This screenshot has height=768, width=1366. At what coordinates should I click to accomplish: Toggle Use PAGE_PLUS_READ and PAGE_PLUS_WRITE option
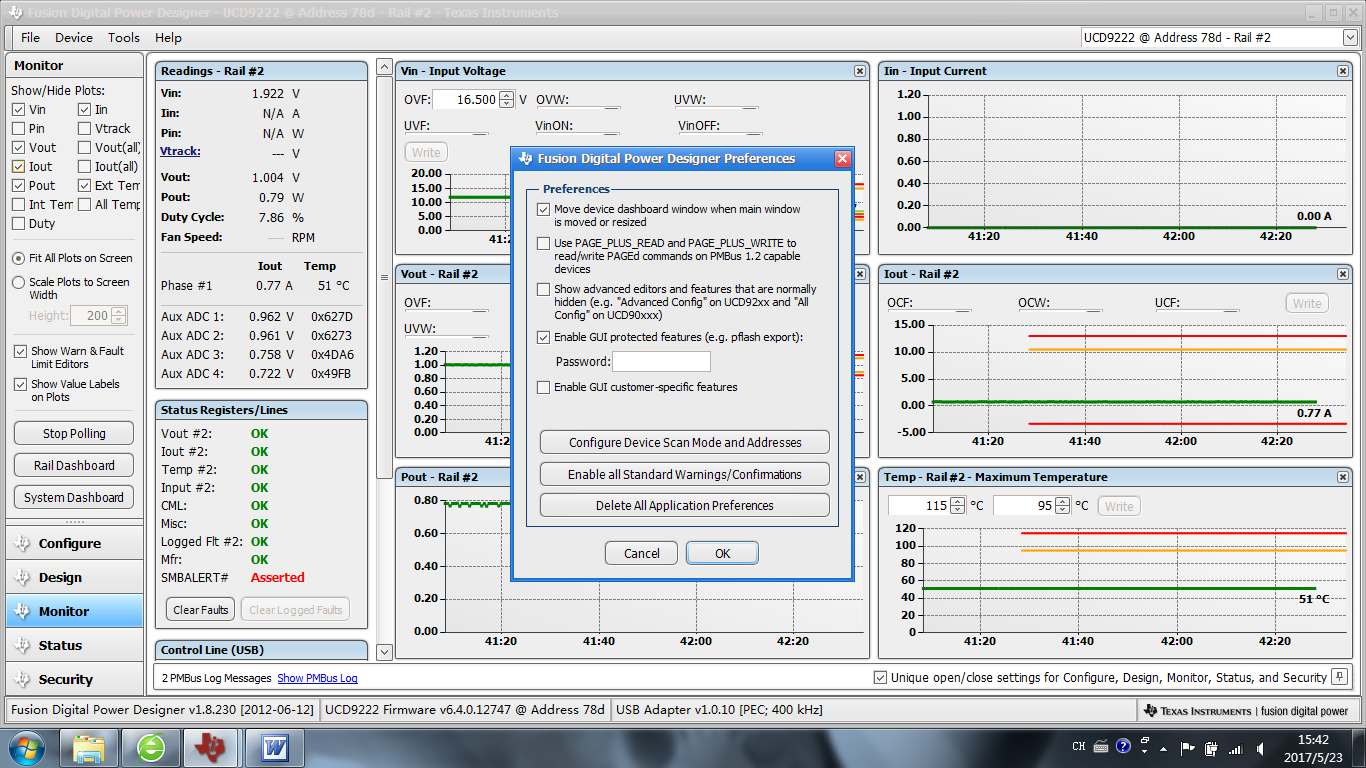pos(544,243)
